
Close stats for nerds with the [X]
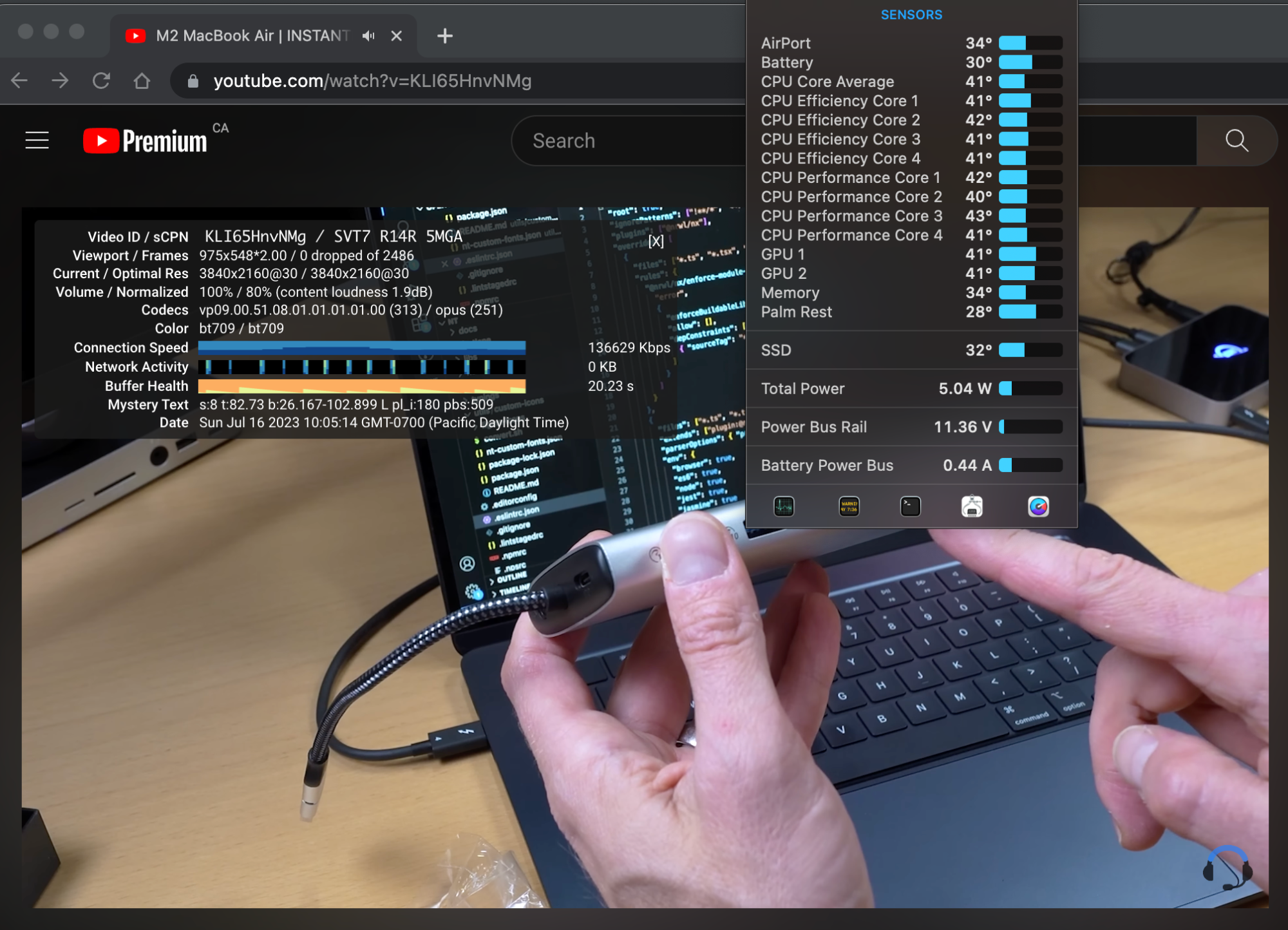(x=656, y=241)
